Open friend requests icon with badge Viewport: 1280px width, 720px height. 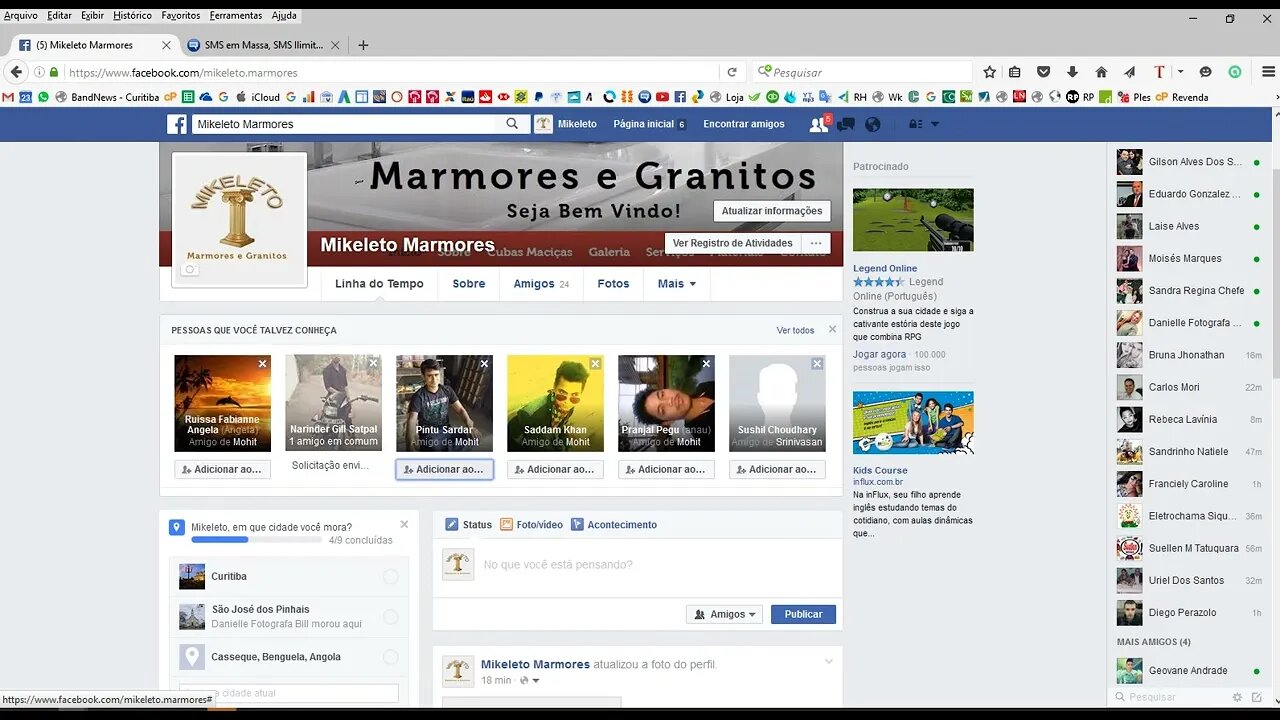coord(819,124)
